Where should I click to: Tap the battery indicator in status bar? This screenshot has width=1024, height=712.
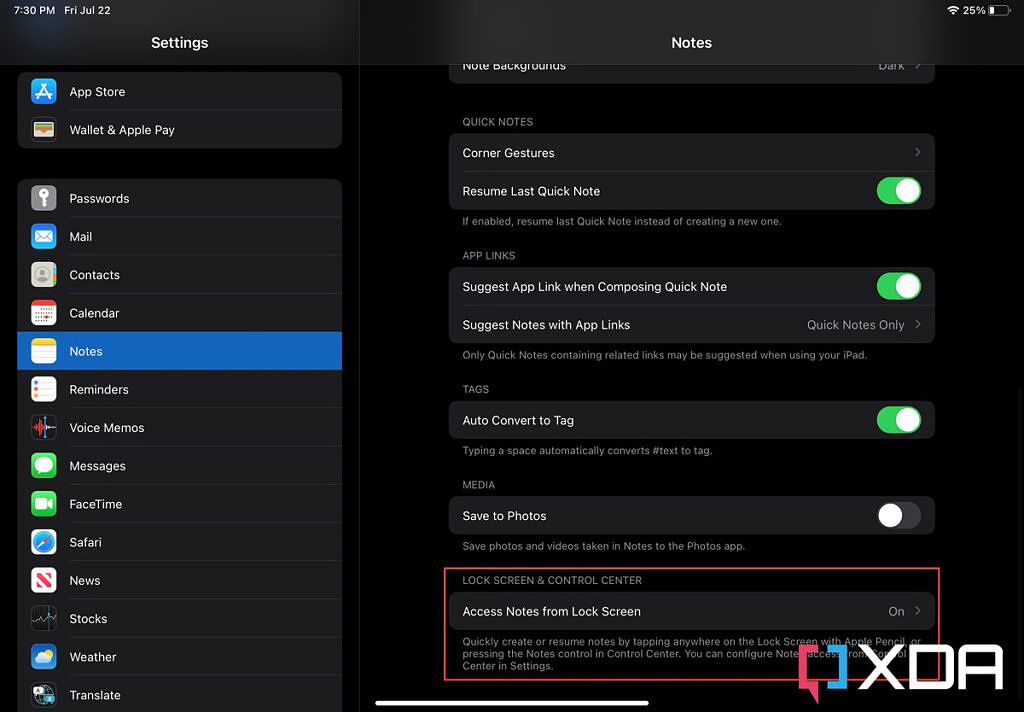pos(1000,10)
